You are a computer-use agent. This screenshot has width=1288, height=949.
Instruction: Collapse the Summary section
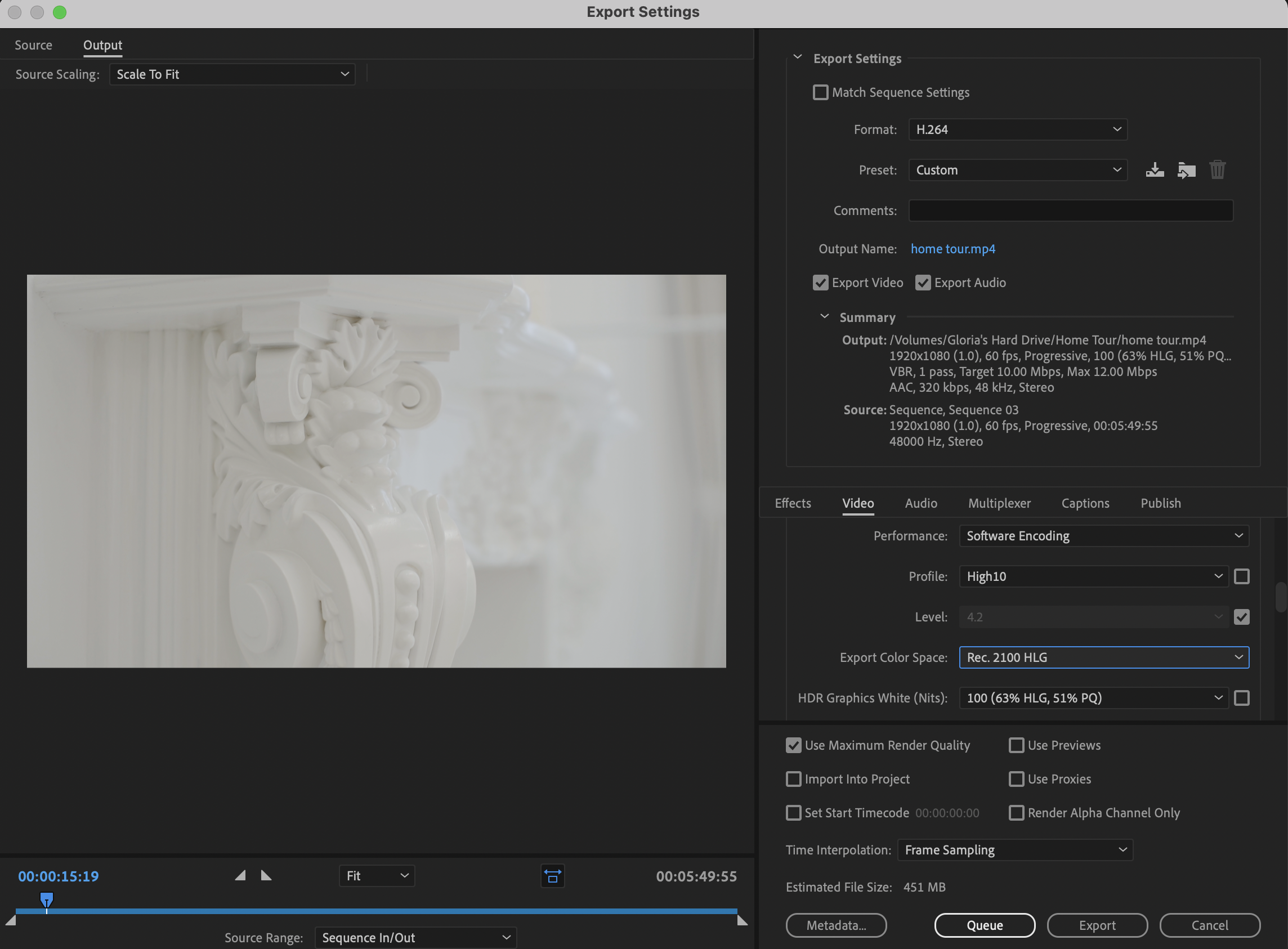[x=824, y=316]
